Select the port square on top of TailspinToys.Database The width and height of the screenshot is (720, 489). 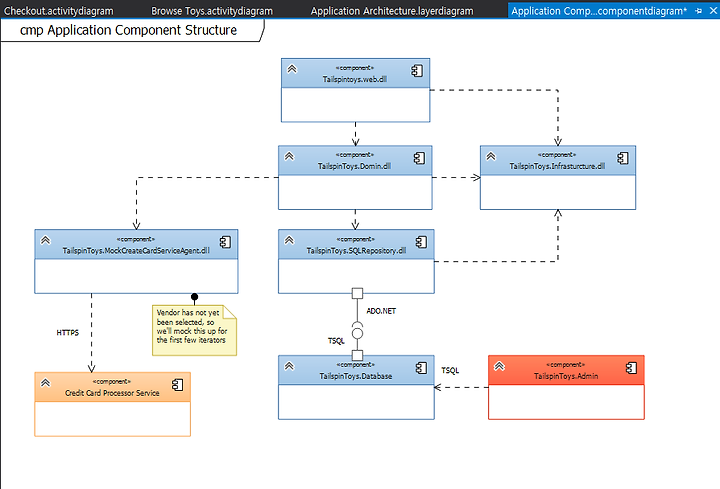coord(357,355)
